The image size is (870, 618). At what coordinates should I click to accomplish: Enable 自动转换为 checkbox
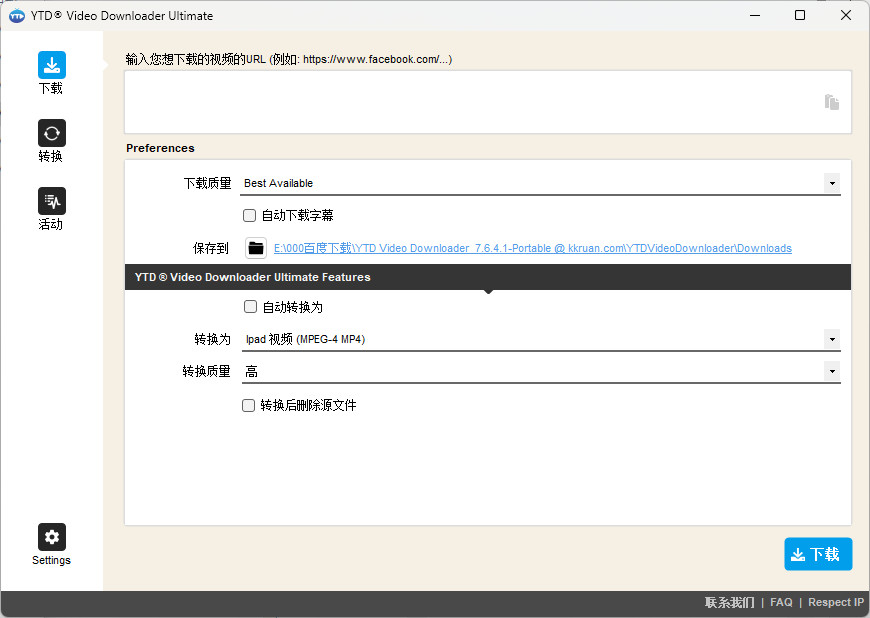coord(250,307)
